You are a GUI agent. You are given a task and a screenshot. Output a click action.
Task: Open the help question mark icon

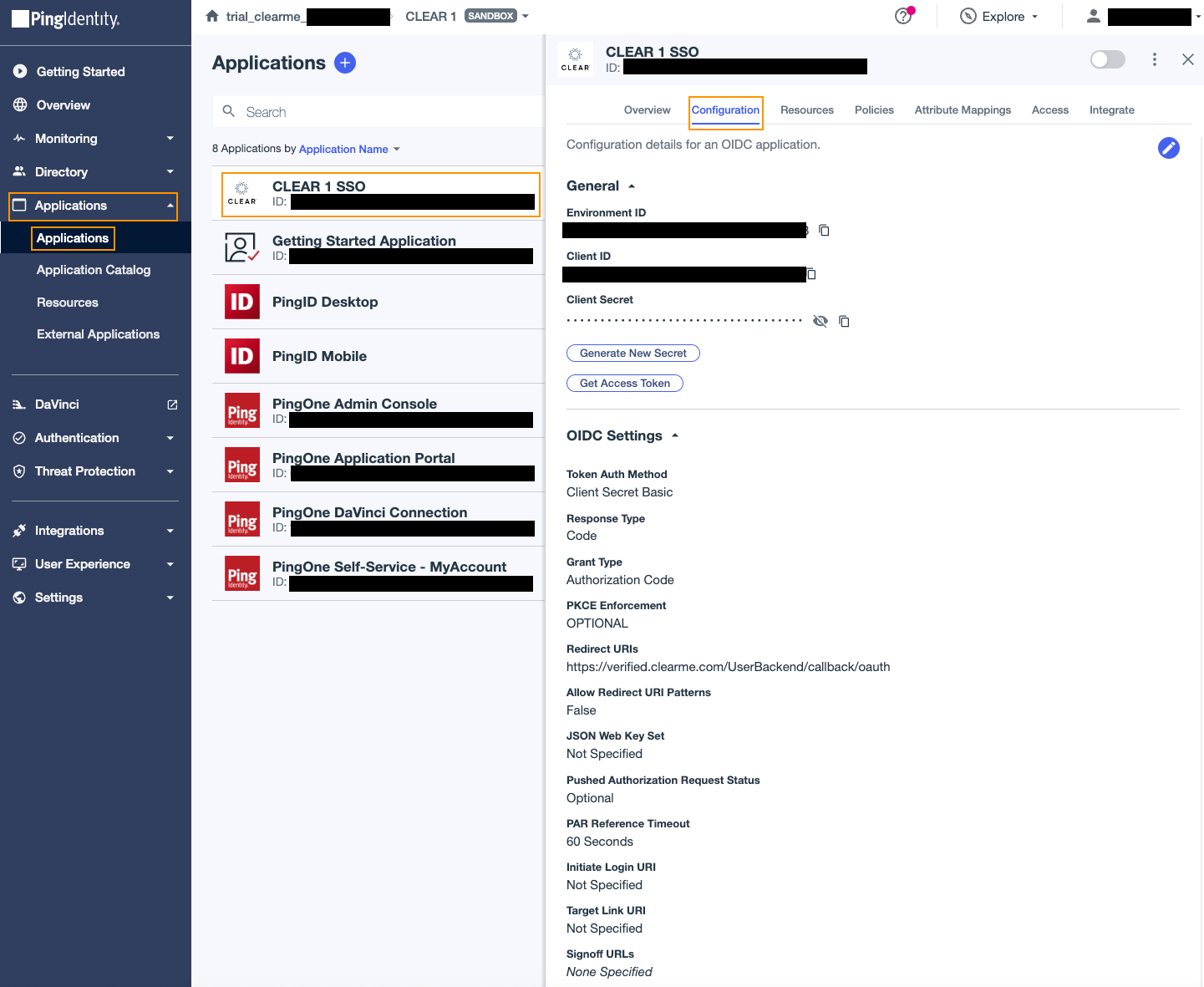[x=903, y=16]
